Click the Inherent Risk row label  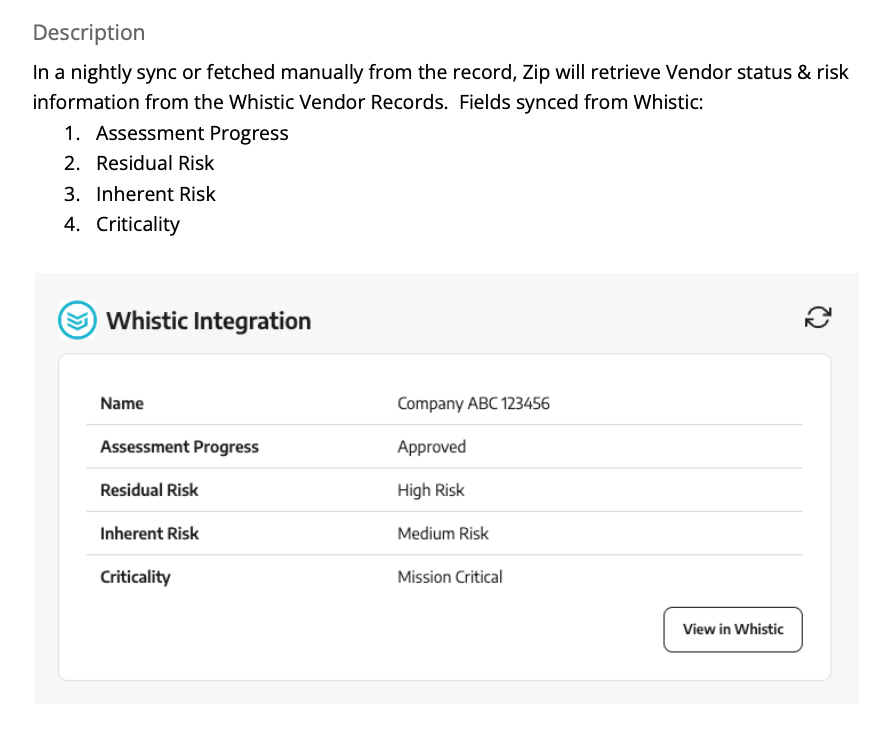[149, 534]
